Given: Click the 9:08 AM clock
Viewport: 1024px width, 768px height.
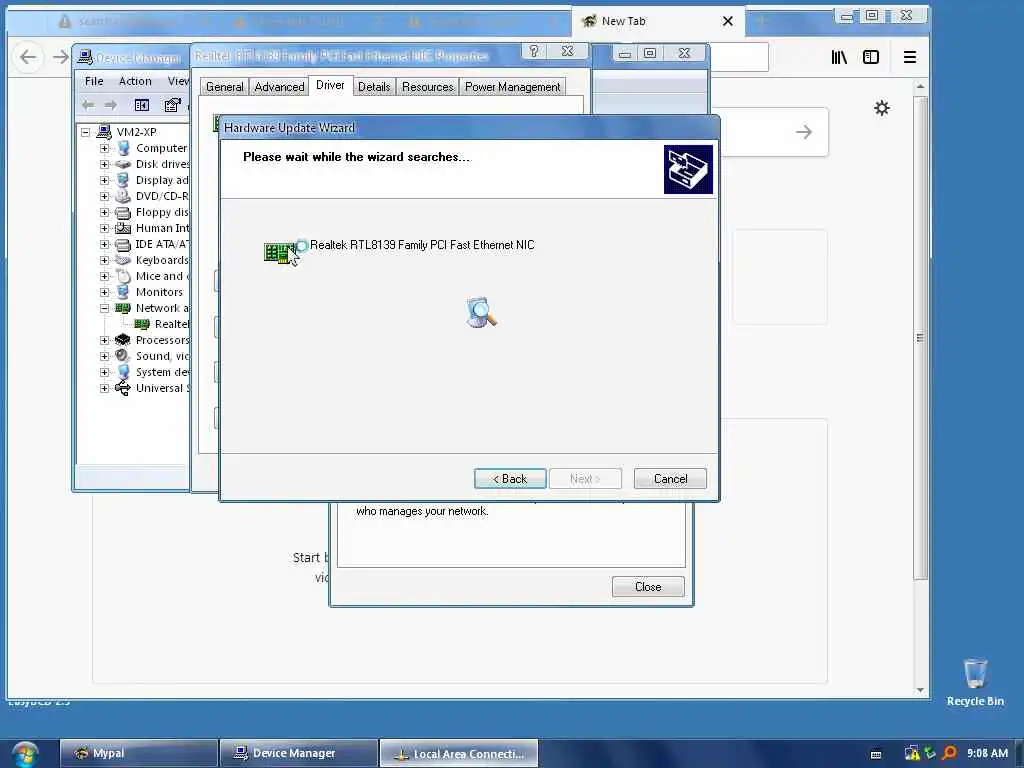Looking at the screenshot, I should [987, 753].
